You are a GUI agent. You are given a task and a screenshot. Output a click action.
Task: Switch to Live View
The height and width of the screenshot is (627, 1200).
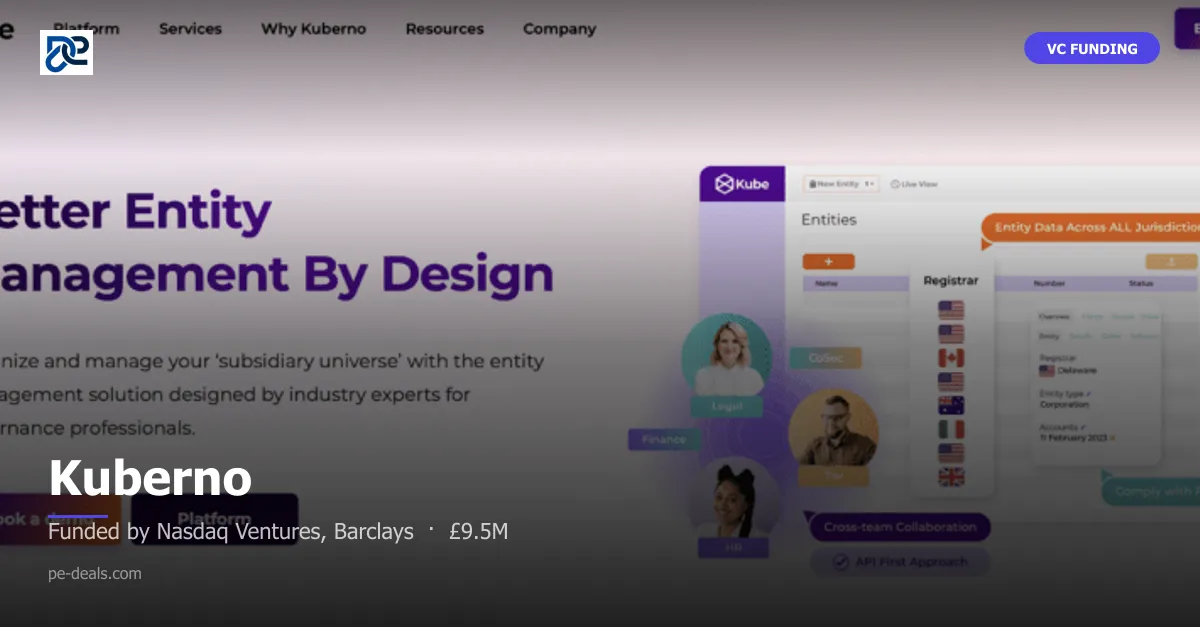[x=914, y=184]
